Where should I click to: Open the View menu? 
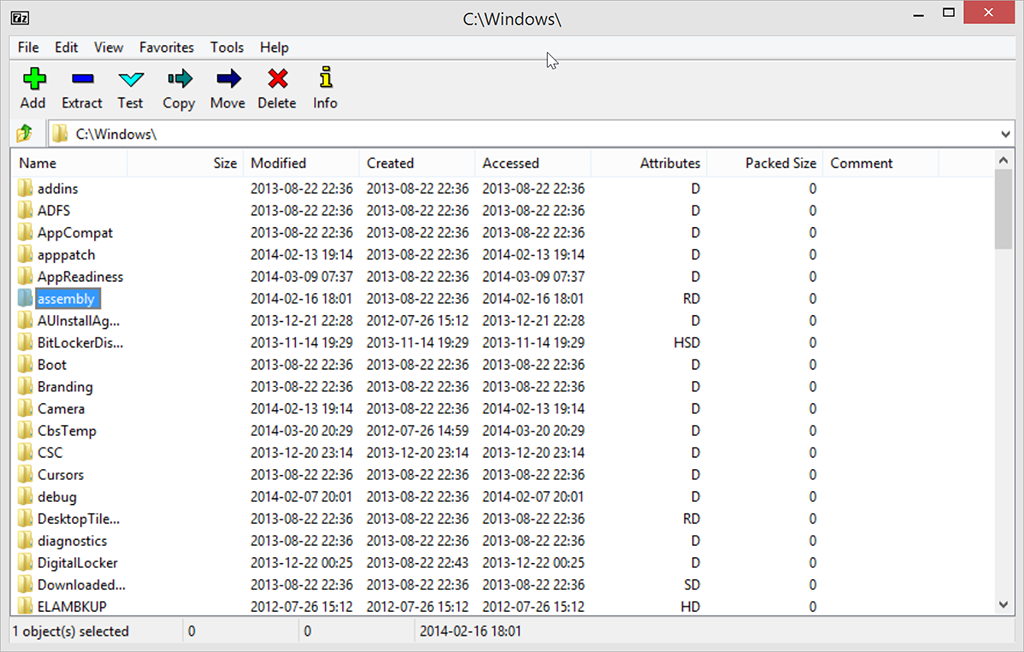coord(108,47)
